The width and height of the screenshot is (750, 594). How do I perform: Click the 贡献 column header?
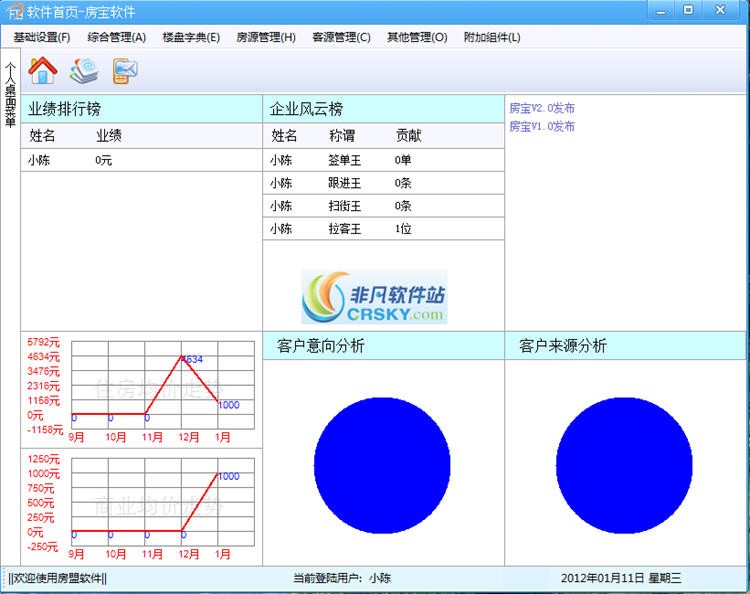408,136
